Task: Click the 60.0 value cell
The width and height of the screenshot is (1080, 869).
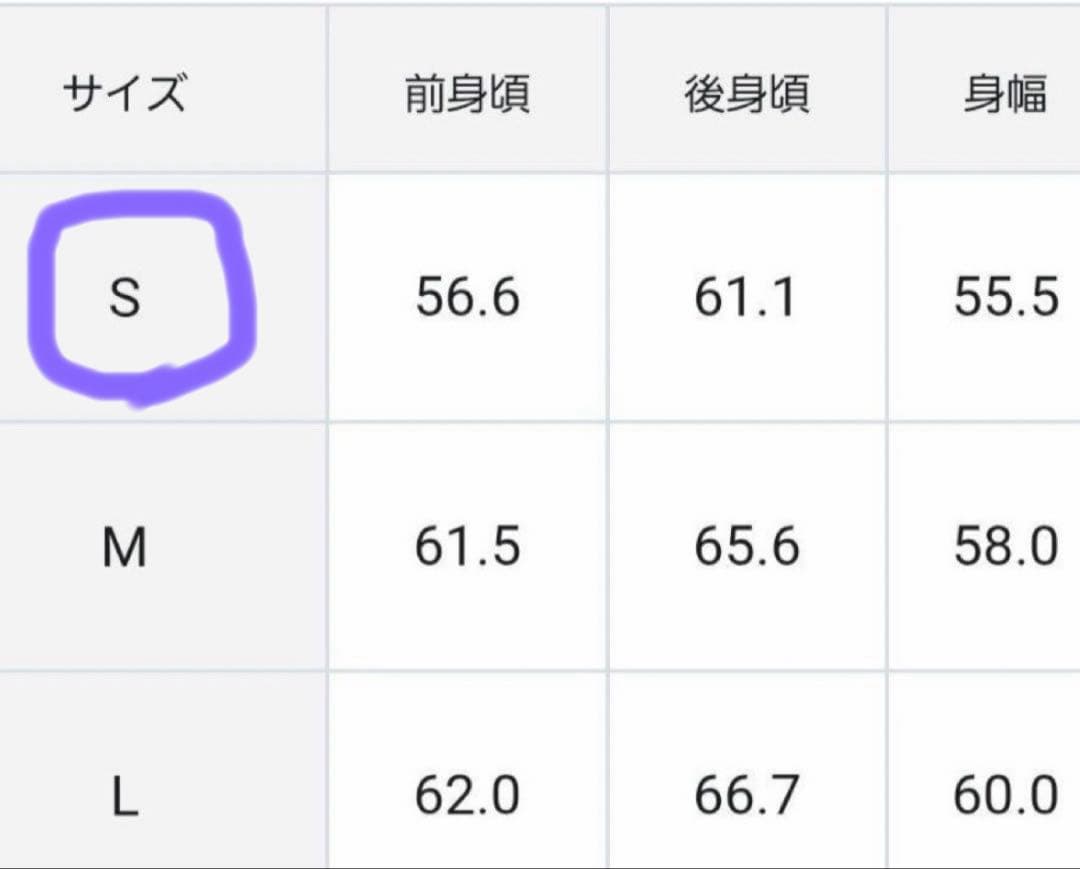Action: point(1005,797)
